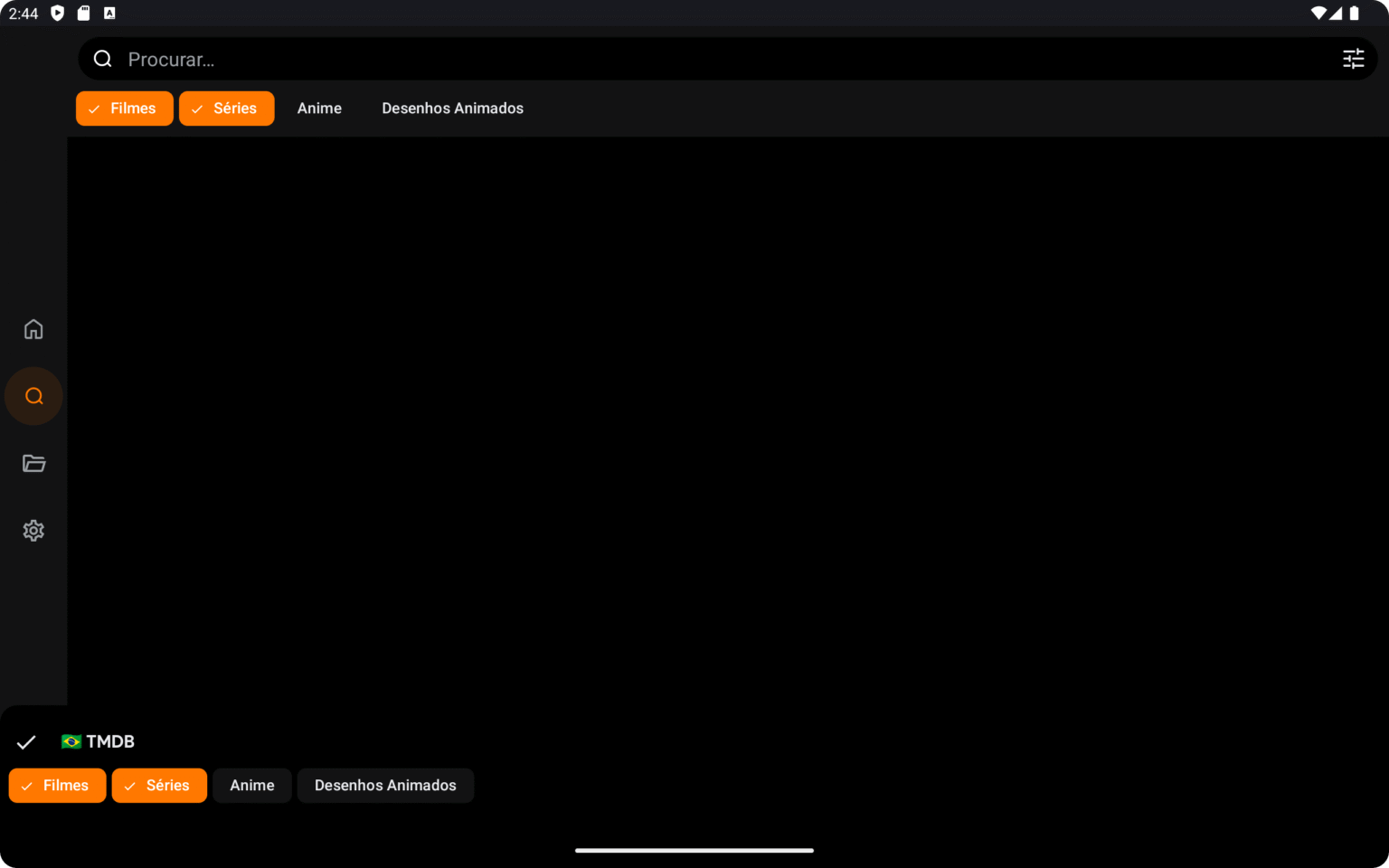1389x868 pixels.
Task: Toggle Filmes chip under TMDB
Action: (x=57, y=786)
